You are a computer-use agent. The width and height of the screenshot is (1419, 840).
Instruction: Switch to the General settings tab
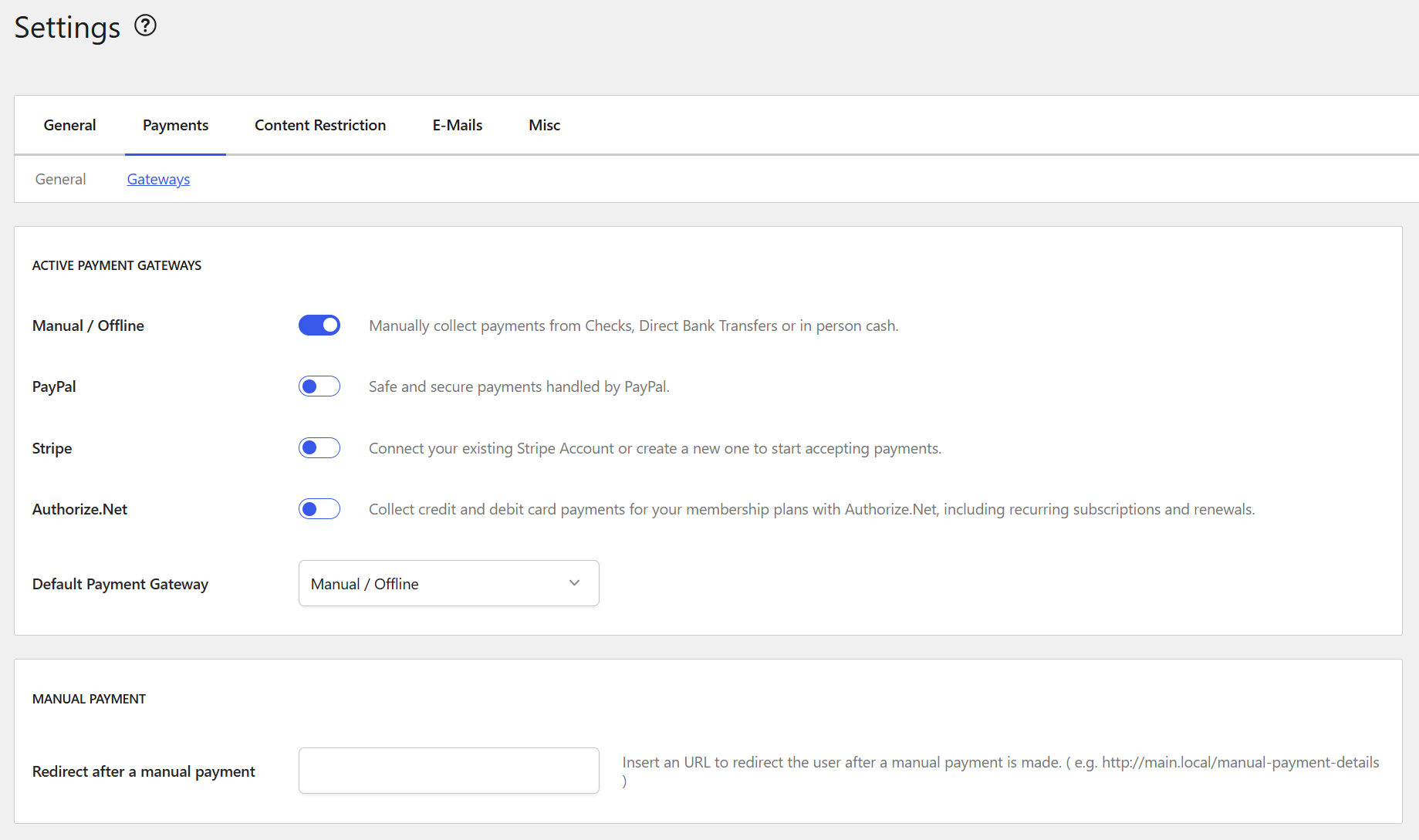pyautogui.click(x=69, y=125)
